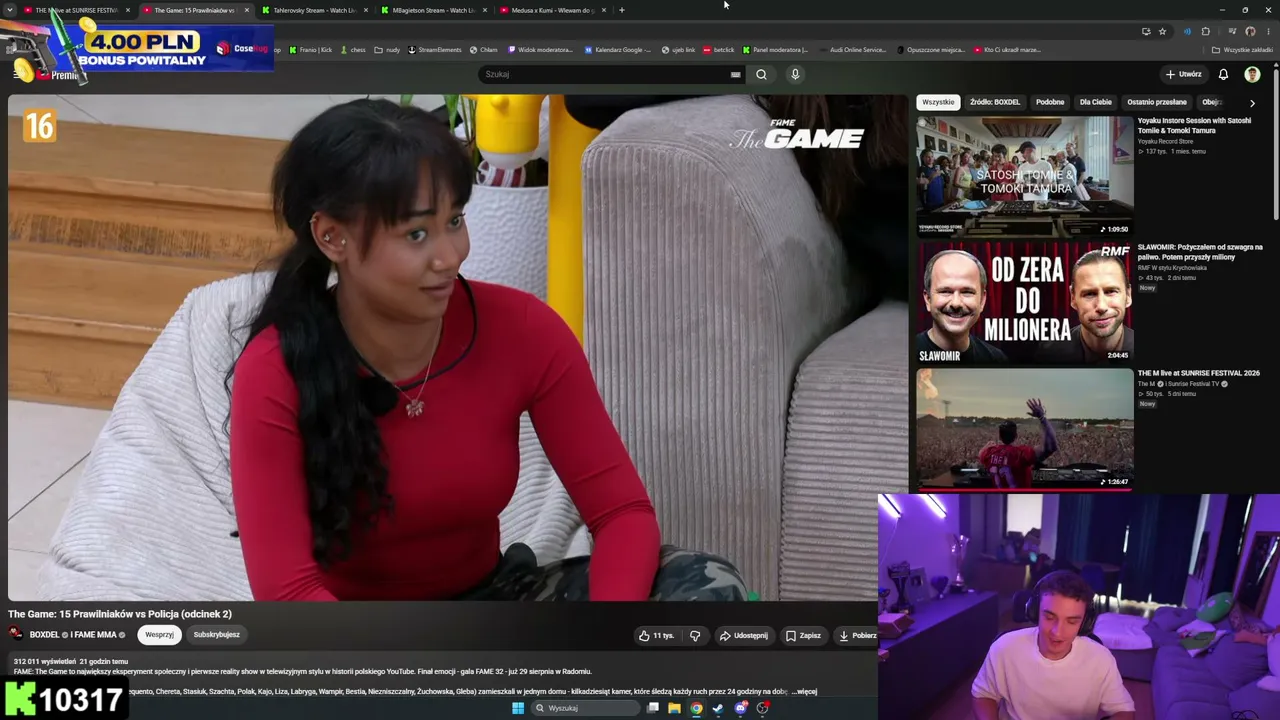Select the 'Podobne' filter chip
The image size is (1280, 720).
[x=1050, y=102]
